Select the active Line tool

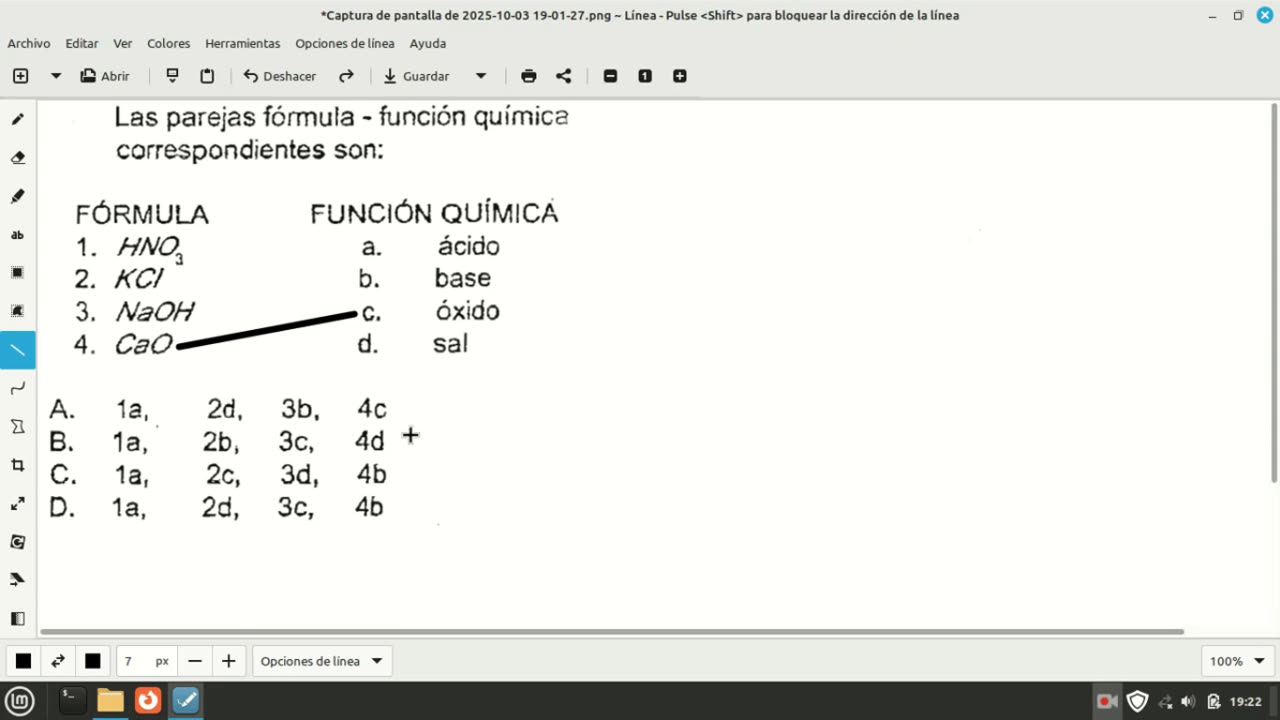click(x=17, y=350)
